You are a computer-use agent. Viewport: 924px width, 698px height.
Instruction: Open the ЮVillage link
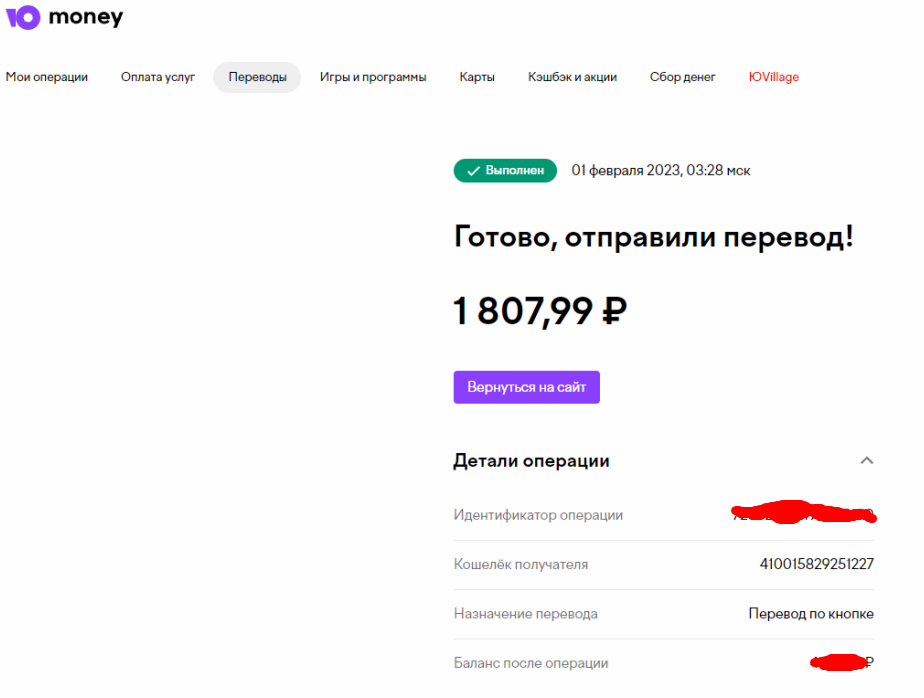tap(774, 77)
